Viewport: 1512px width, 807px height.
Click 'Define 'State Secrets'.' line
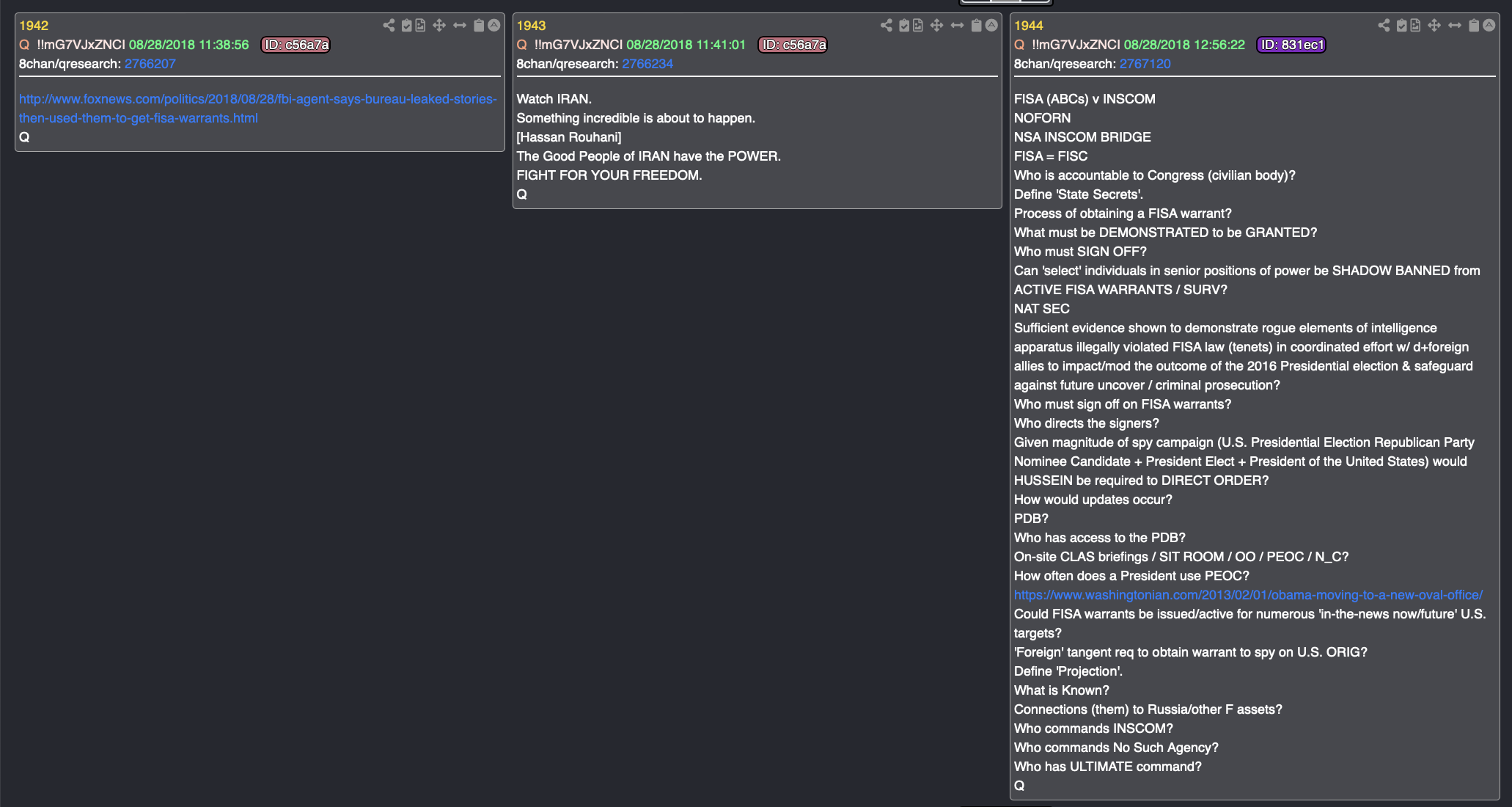click(x=1079, y=194)
